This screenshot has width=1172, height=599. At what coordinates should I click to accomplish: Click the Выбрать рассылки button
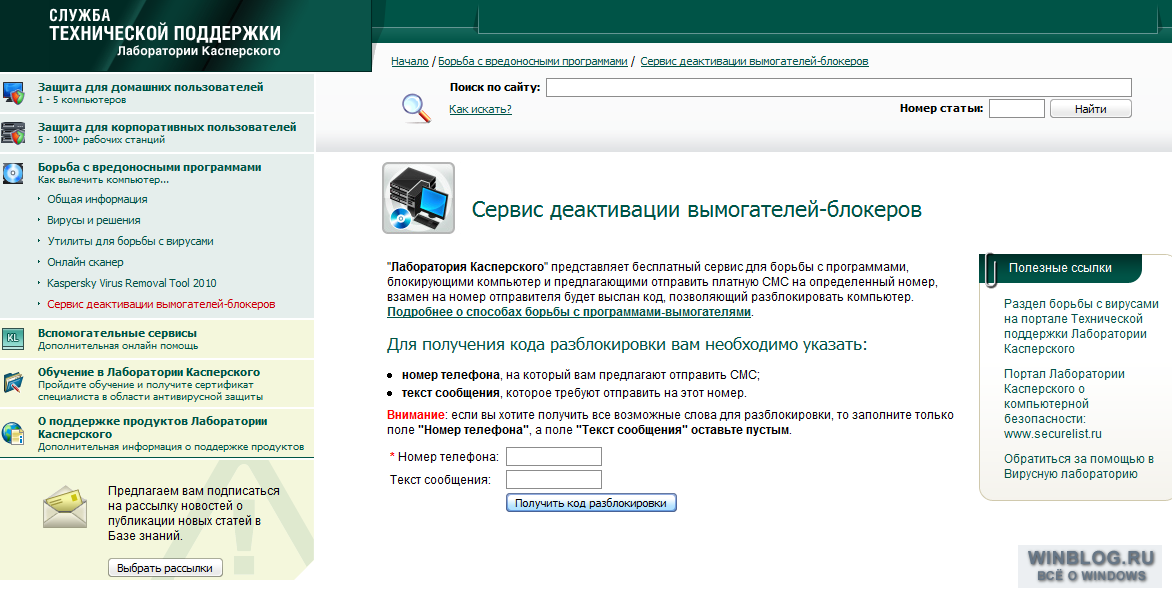(165, 568)
